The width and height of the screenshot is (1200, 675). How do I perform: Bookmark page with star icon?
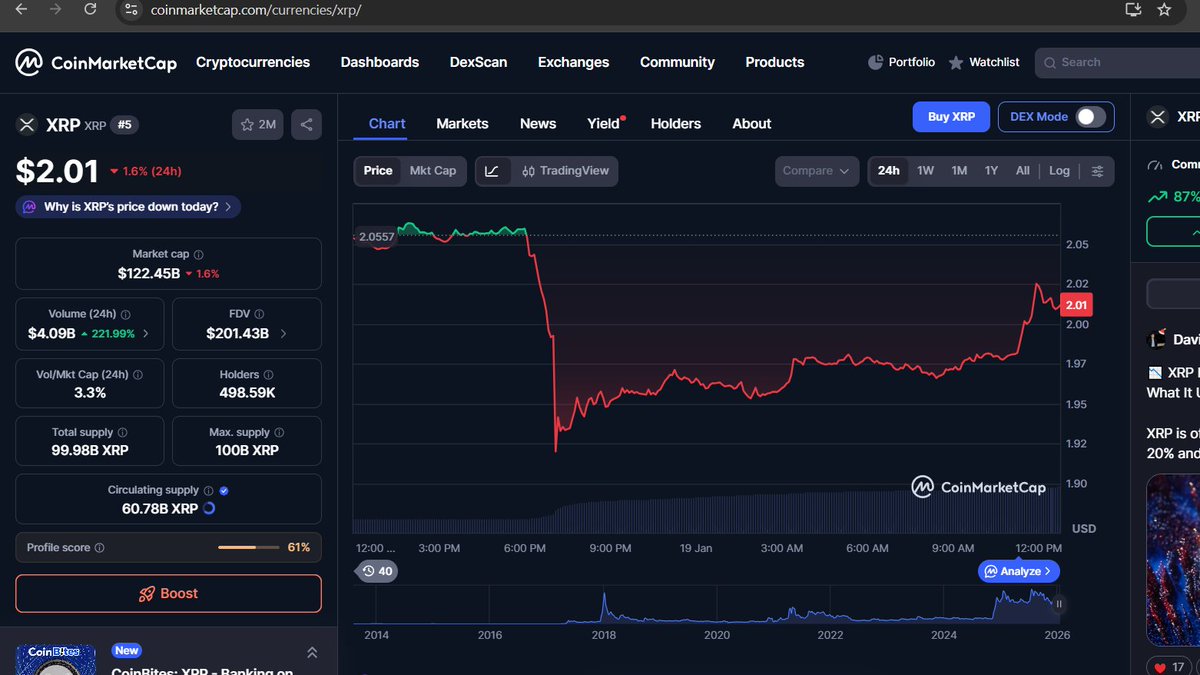pos(1164,9)
